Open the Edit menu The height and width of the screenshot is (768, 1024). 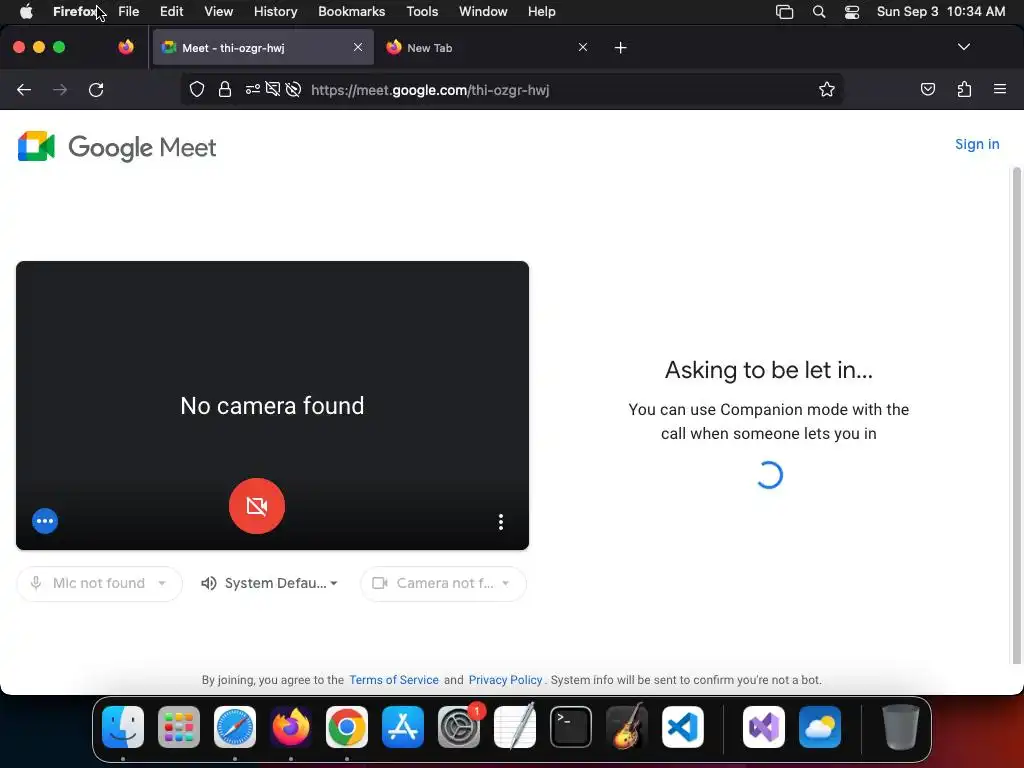(171, 11)
